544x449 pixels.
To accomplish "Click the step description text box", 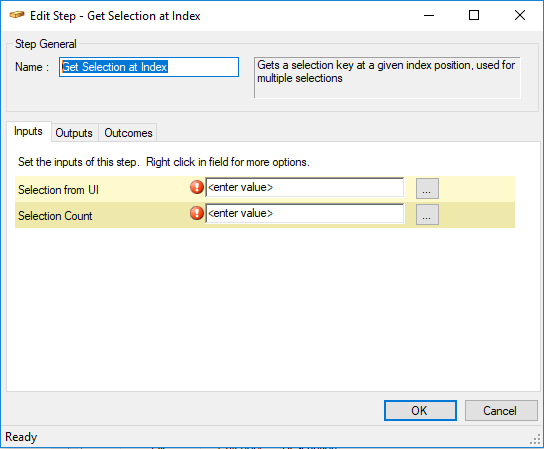I will pos(387,78).
